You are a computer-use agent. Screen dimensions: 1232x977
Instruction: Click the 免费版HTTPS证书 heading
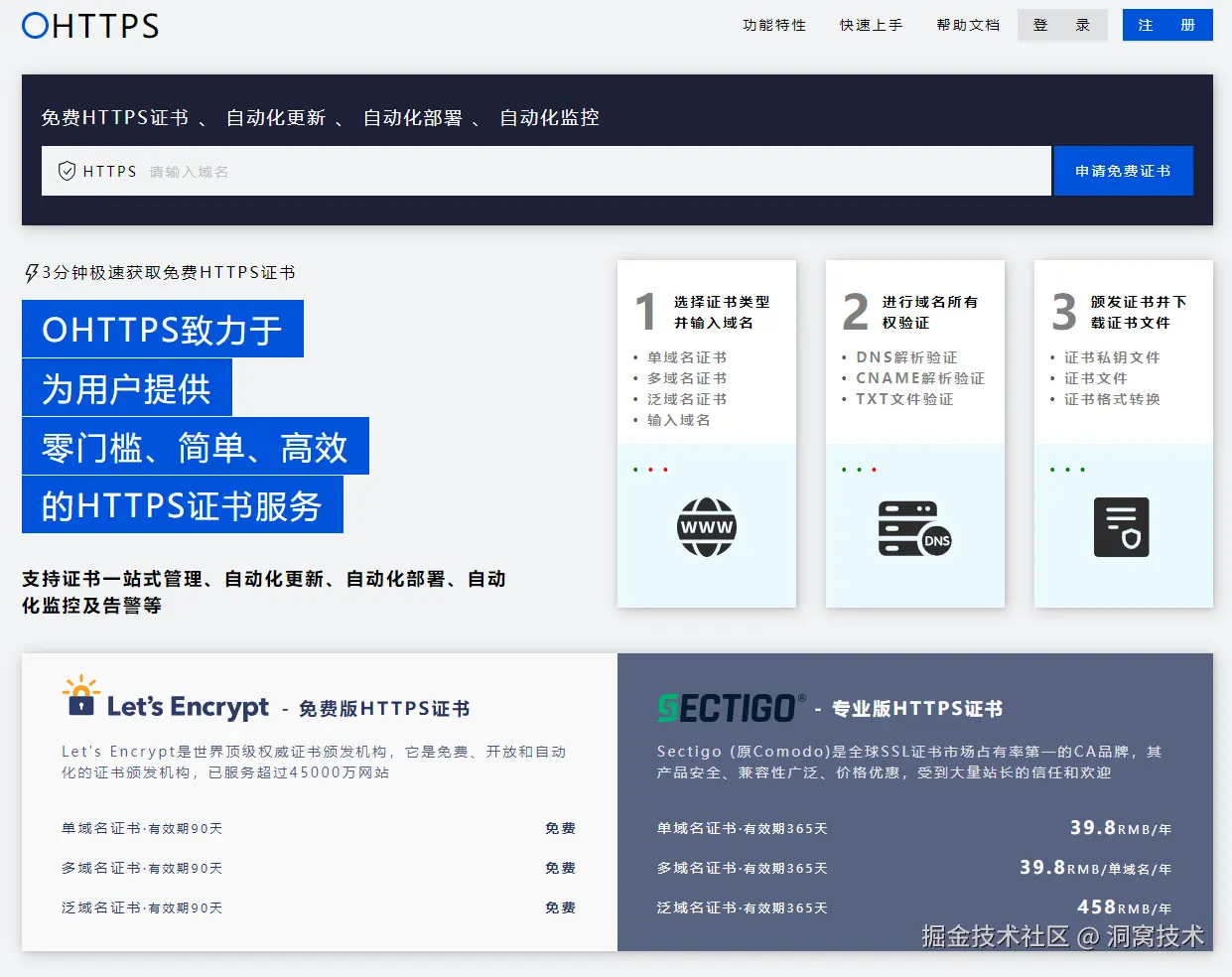[x=384, y=709]
